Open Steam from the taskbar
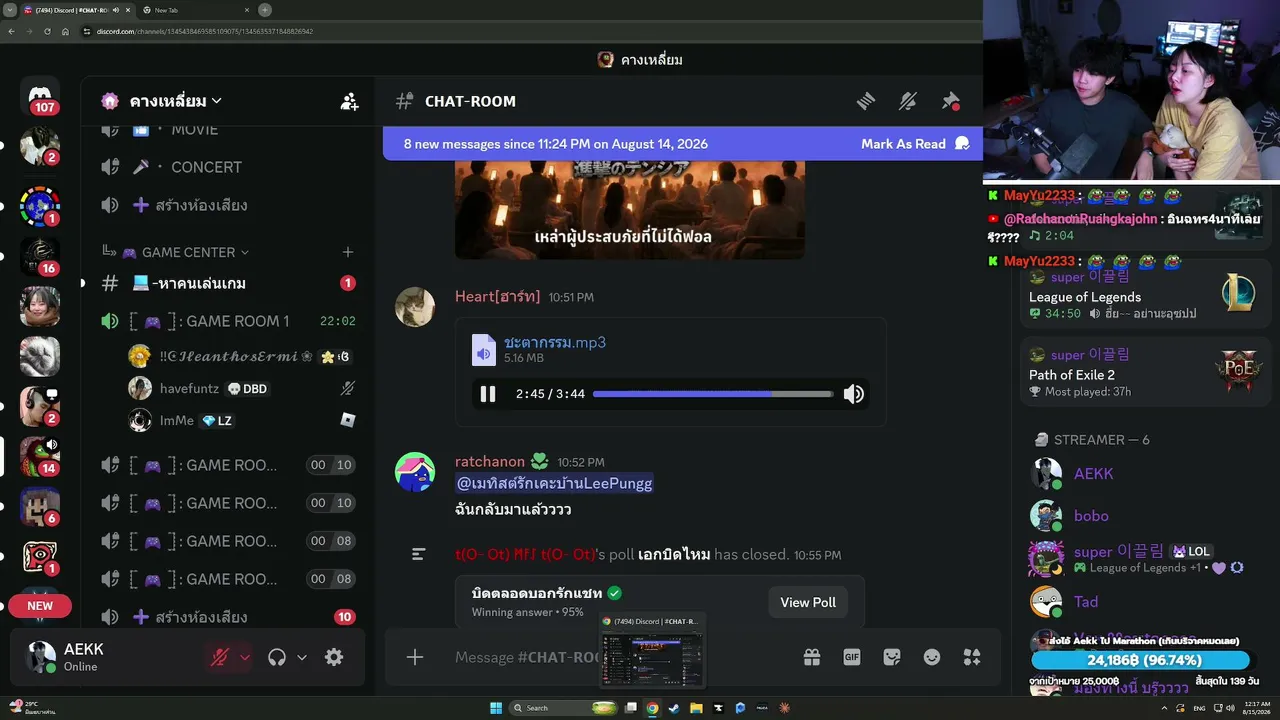This screenshot has height=720, width=1280. click(674, 708)
